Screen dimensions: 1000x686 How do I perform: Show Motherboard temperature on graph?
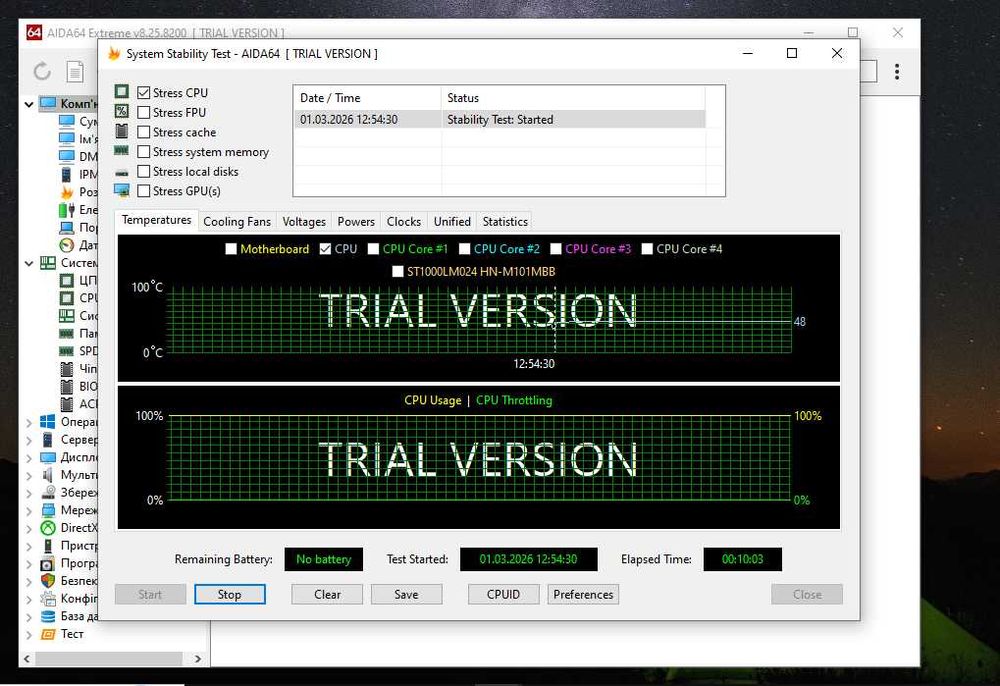[231, 249]
